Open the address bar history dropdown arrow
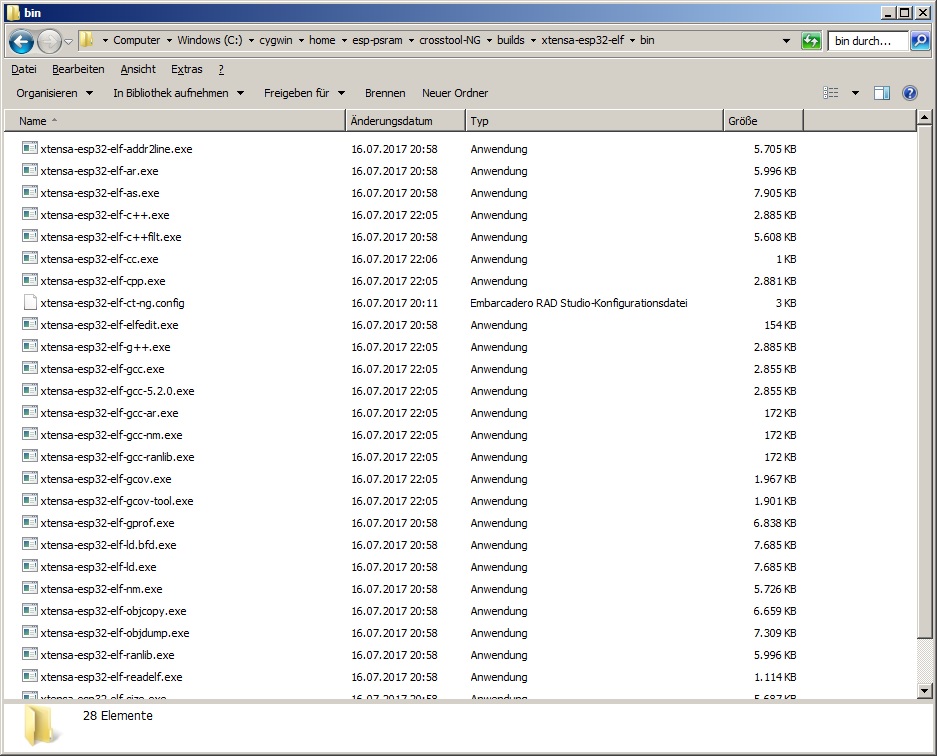 pyautogui.click(x=786, y=41)
